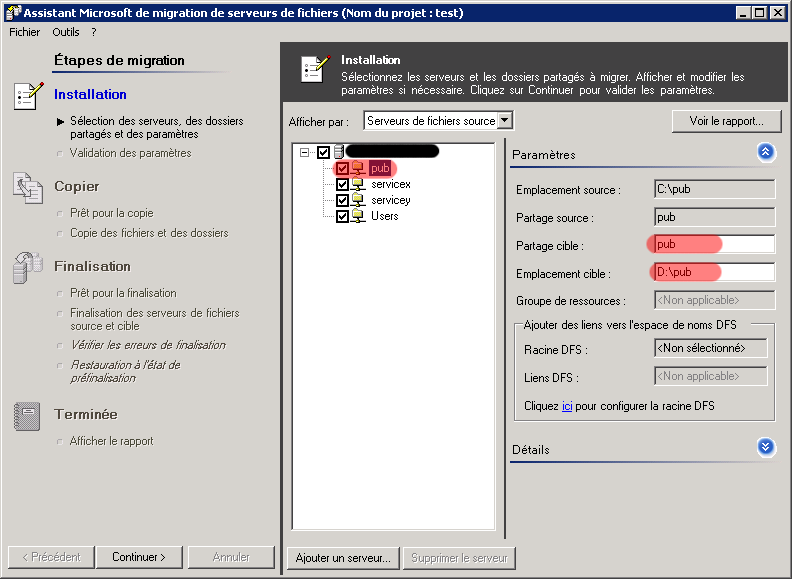
Task: Click the Installation header notepad icon
Action: (316, 69)
